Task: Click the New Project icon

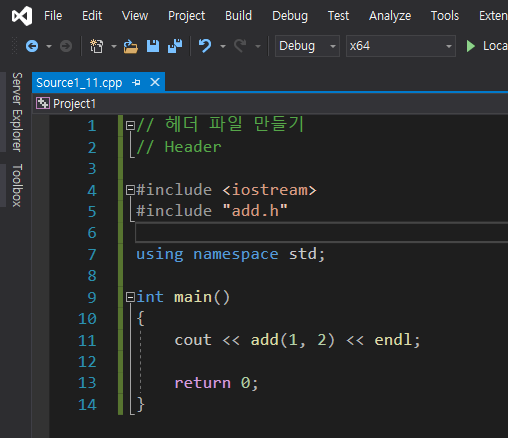Action: [x=97, y=46]
